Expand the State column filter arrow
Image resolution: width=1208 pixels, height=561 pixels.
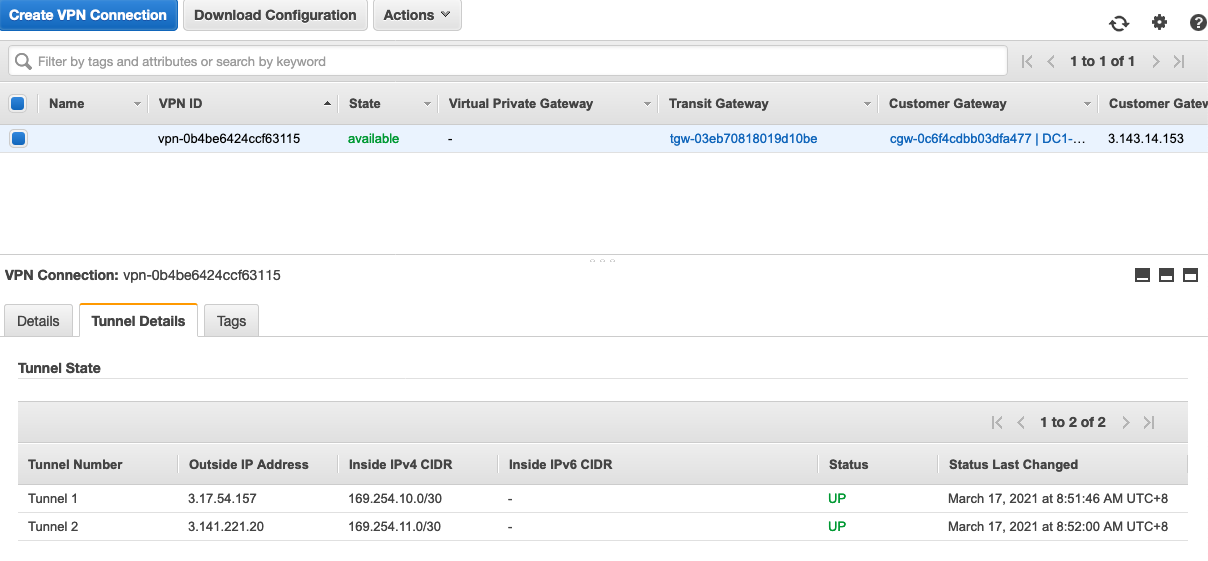click(x=427, y=104)
